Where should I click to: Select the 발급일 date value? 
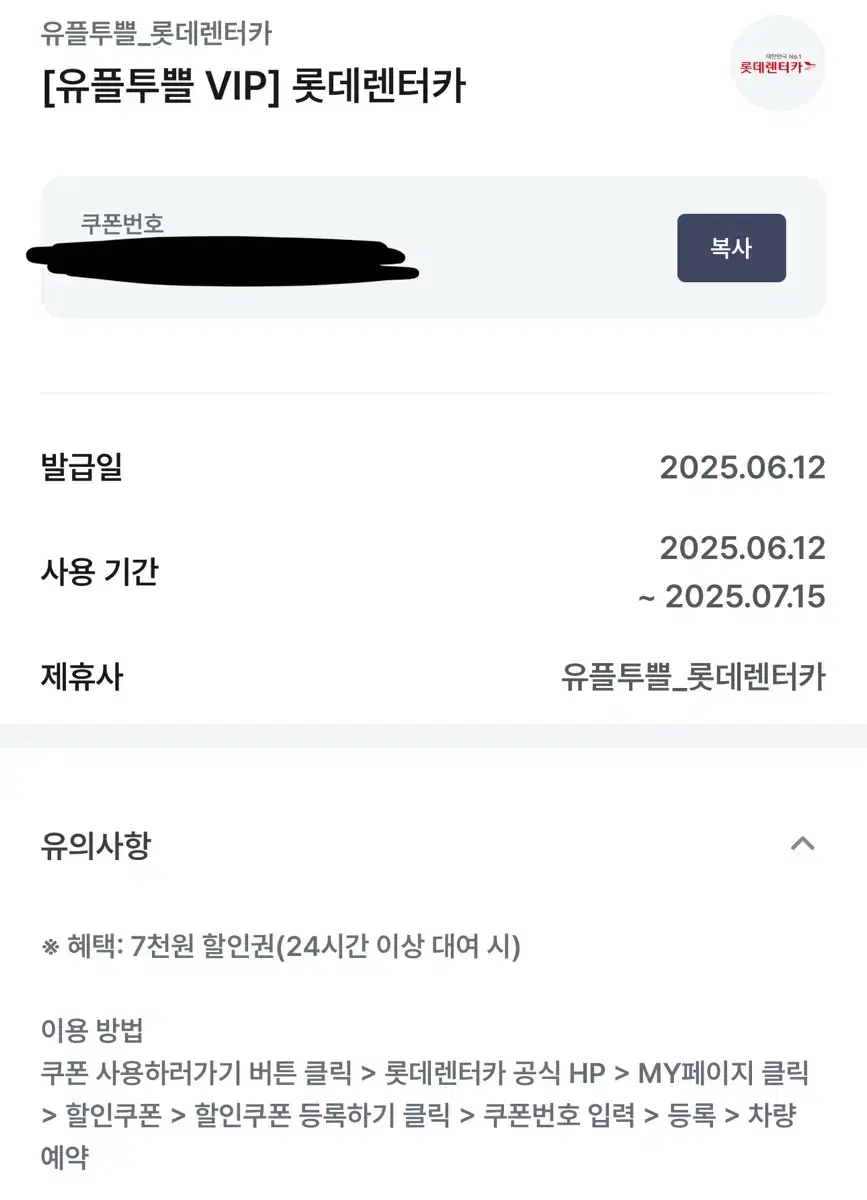point(742,467)
